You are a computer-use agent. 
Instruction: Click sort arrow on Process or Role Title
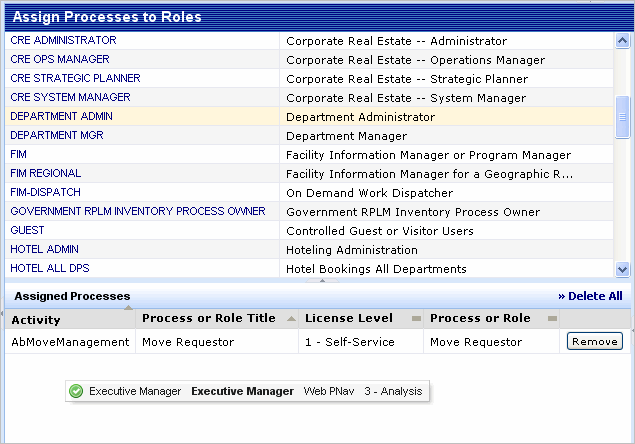tap(291, 318)
